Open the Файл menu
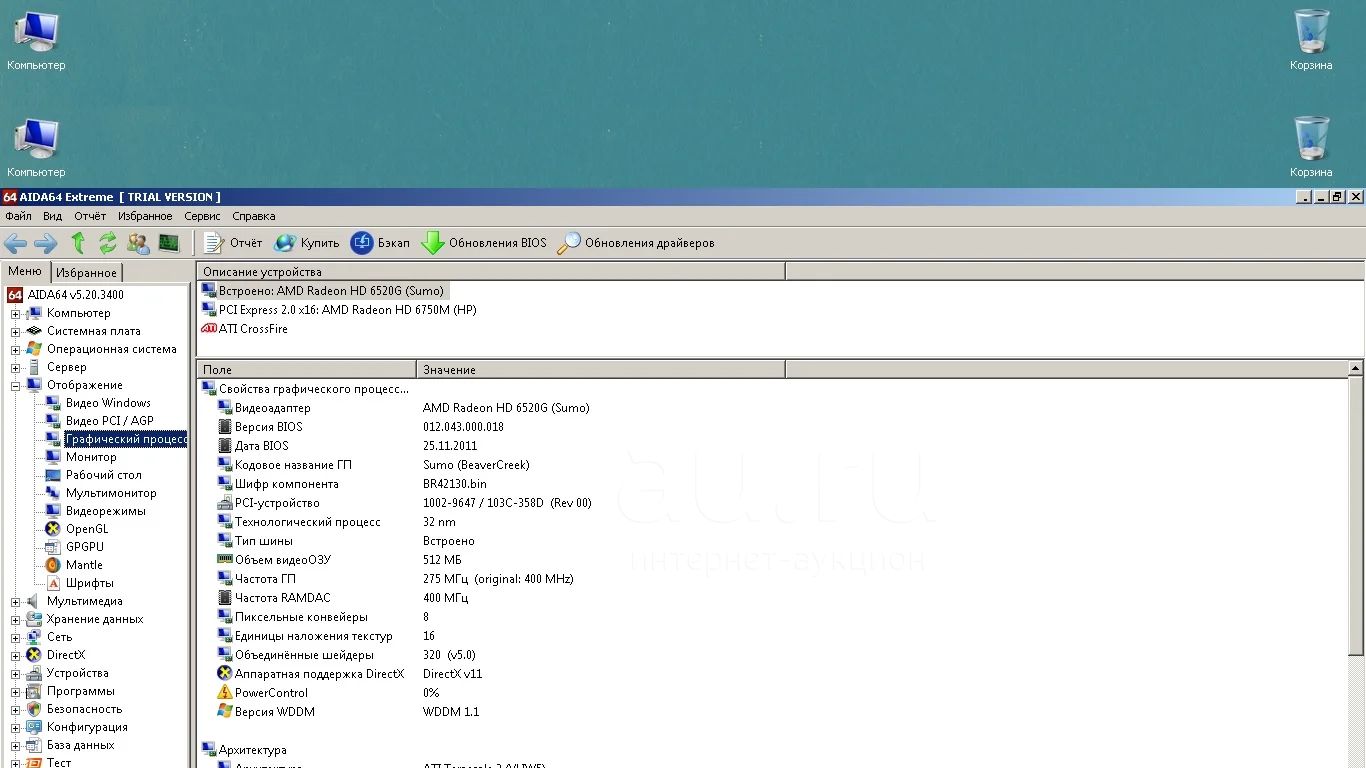The image size is (1366, 768). pyautogui.click(x=18, y=216)
